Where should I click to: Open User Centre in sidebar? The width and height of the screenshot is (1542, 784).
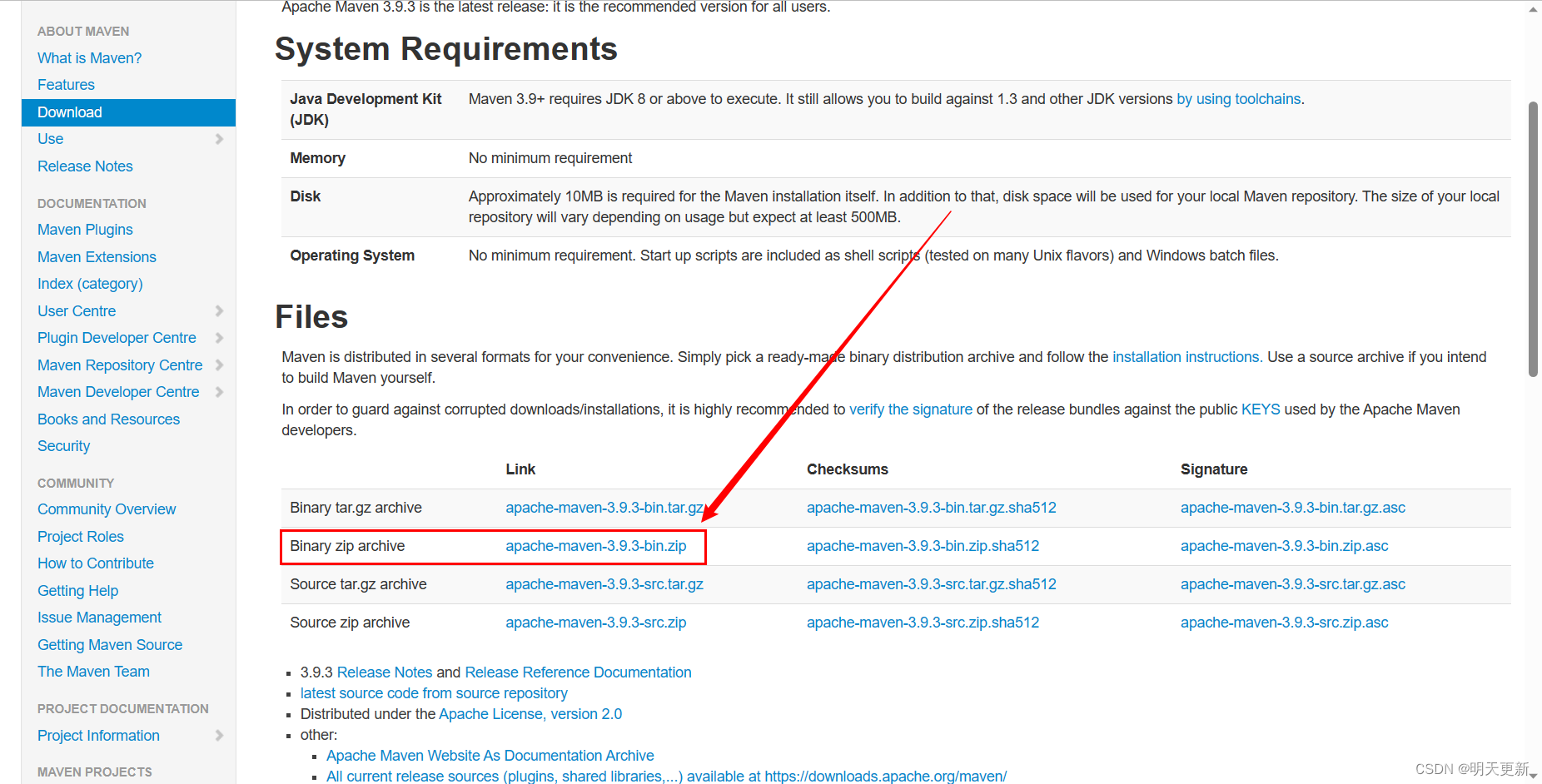(77, 311)
